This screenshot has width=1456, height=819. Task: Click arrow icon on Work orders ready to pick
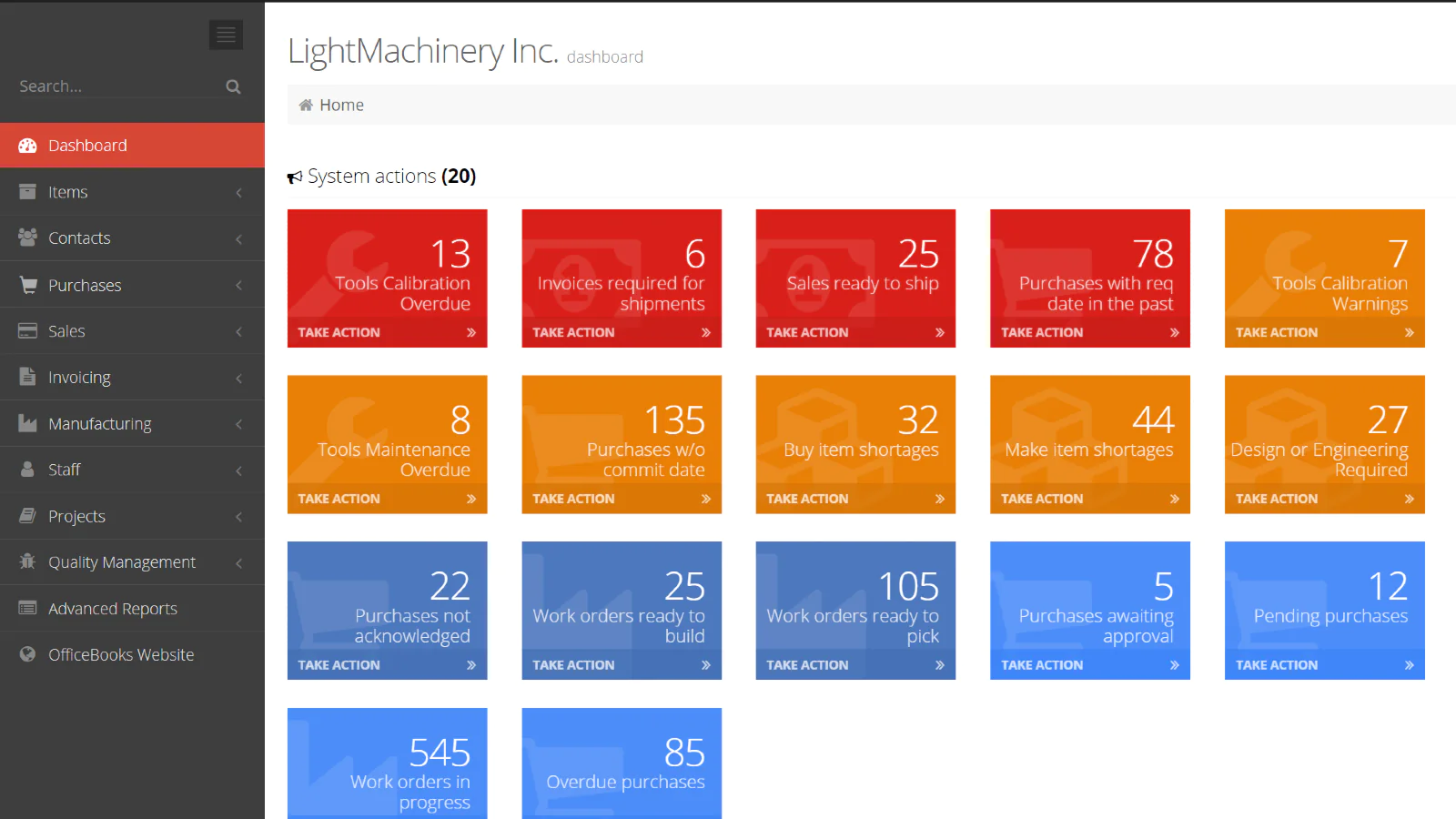coord(940,666)
